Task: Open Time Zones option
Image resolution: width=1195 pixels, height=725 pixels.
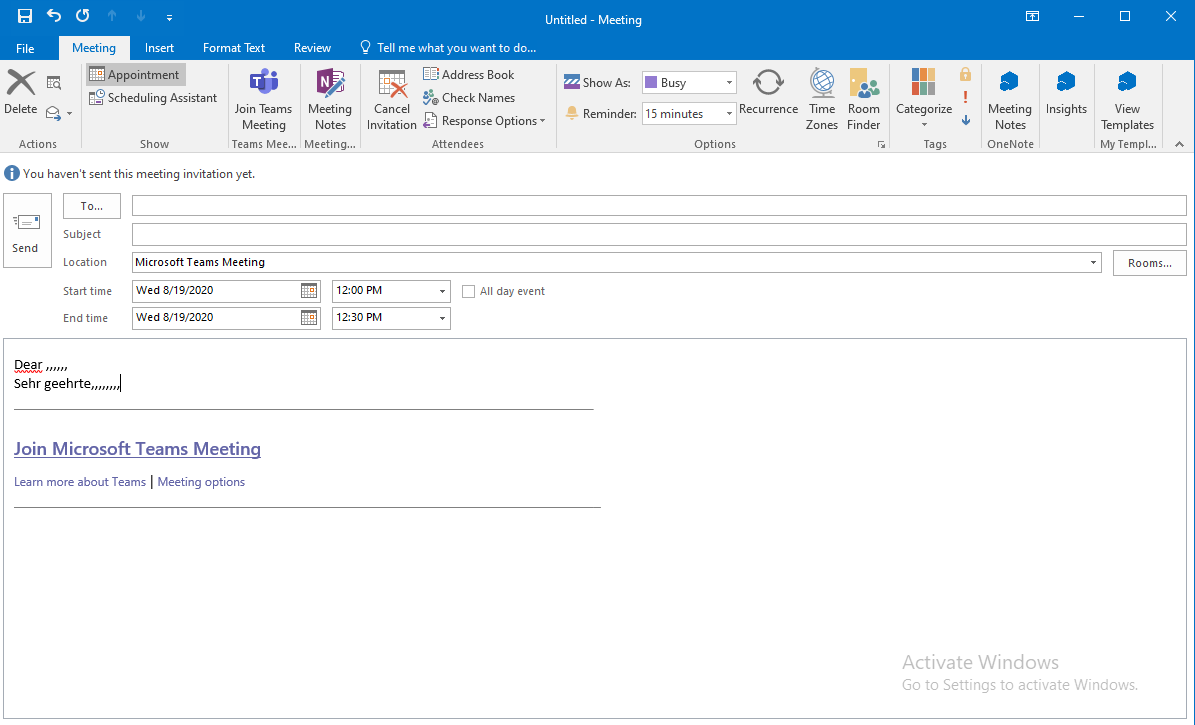Action: pos(822,100)
